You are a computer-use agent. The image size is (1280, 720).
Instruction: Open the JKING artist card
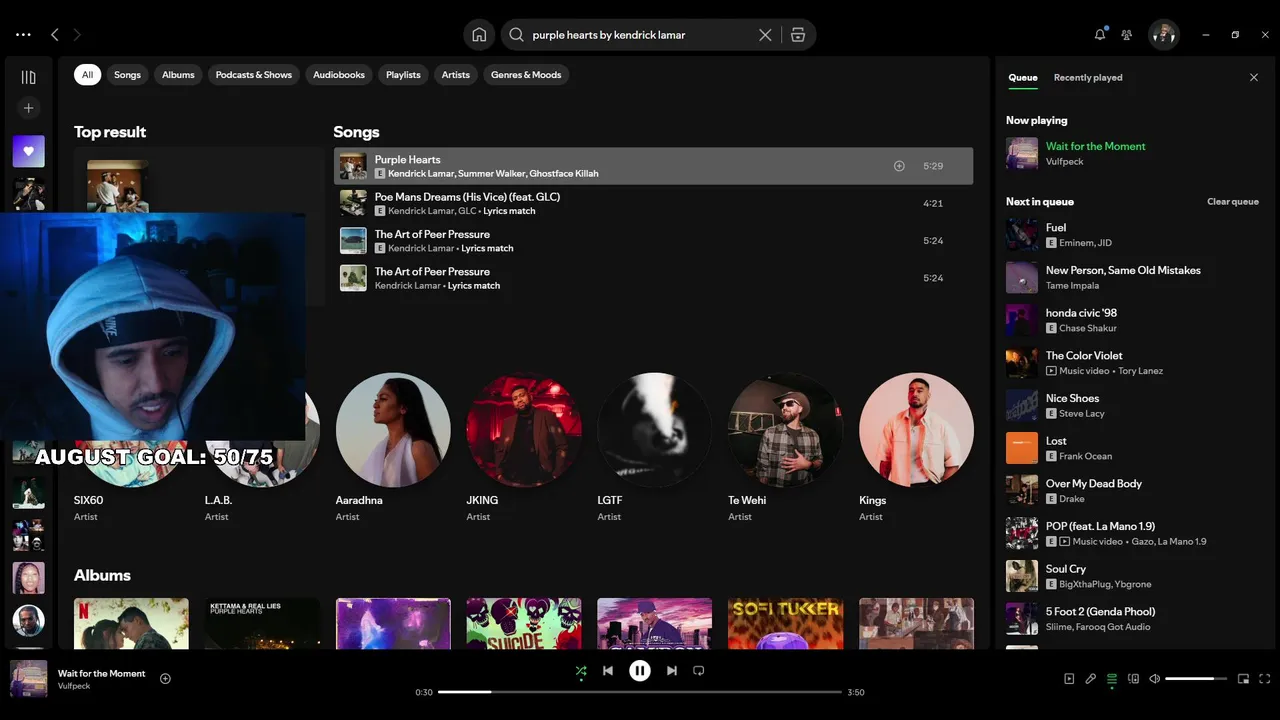[x=524, y=447]
